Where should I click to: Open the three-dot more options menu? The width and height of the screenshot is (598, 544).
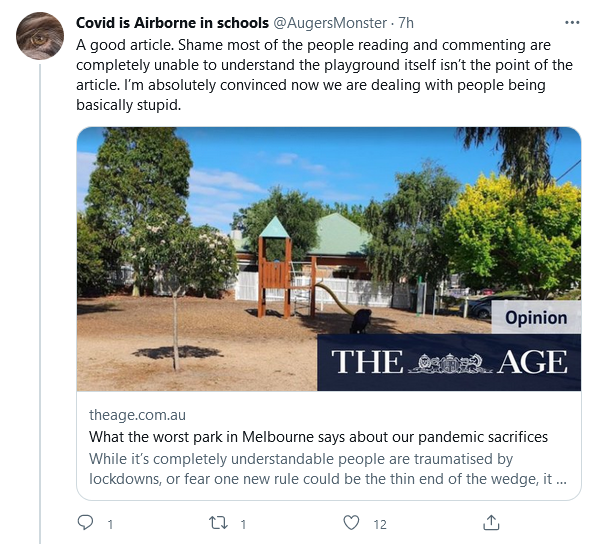click(572, 23)
